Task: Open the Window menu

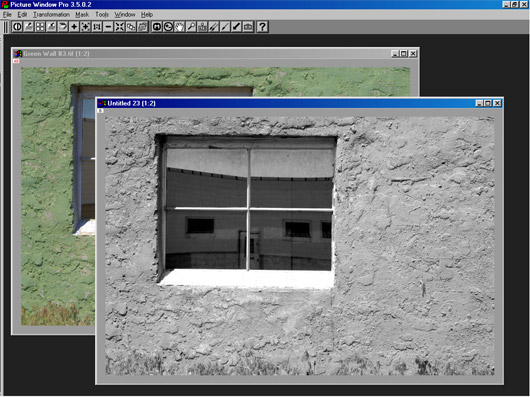Action: coord(125,15)
